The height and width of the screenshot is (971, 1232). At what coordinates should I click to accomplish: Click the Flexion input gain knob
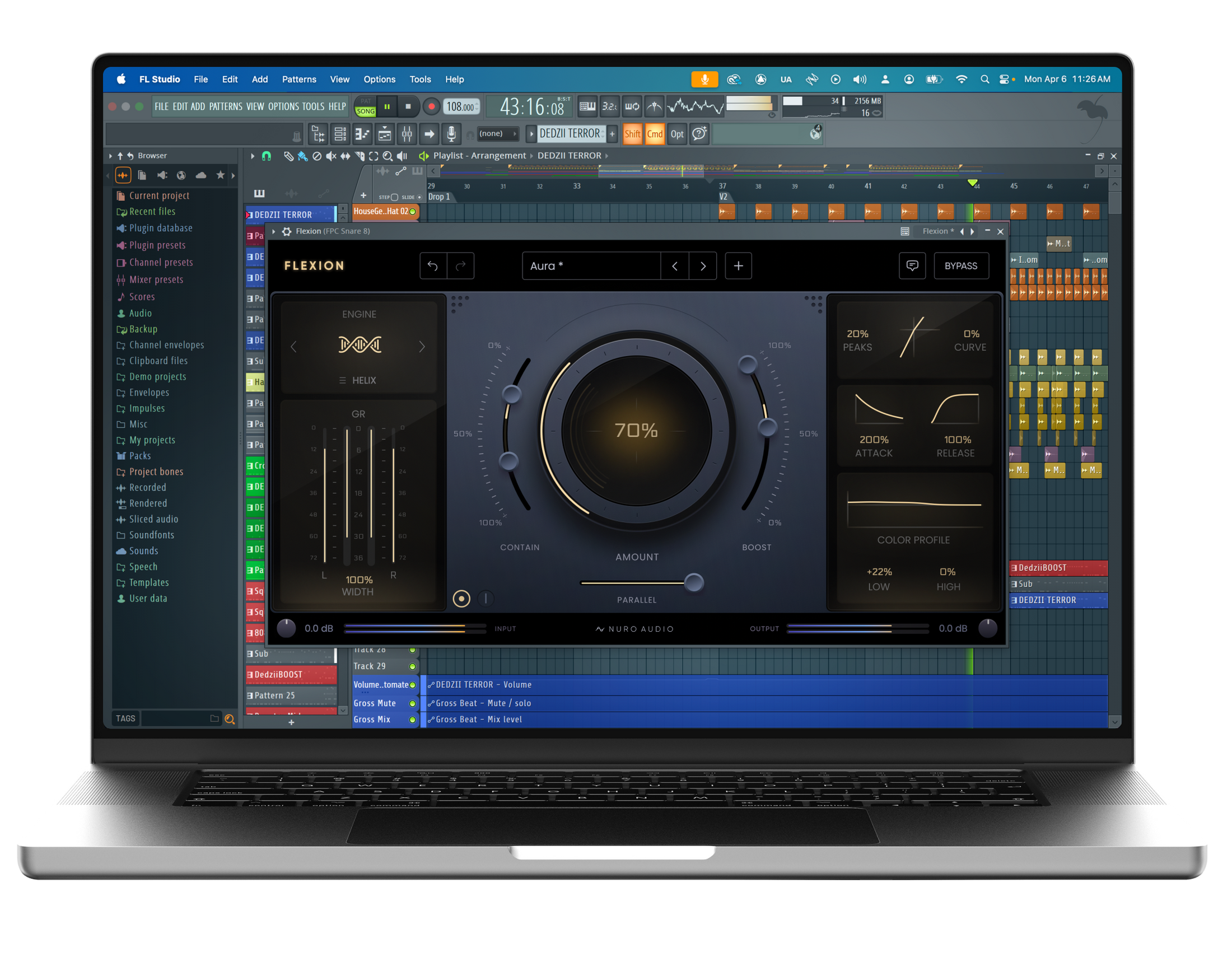click(286, 629)
